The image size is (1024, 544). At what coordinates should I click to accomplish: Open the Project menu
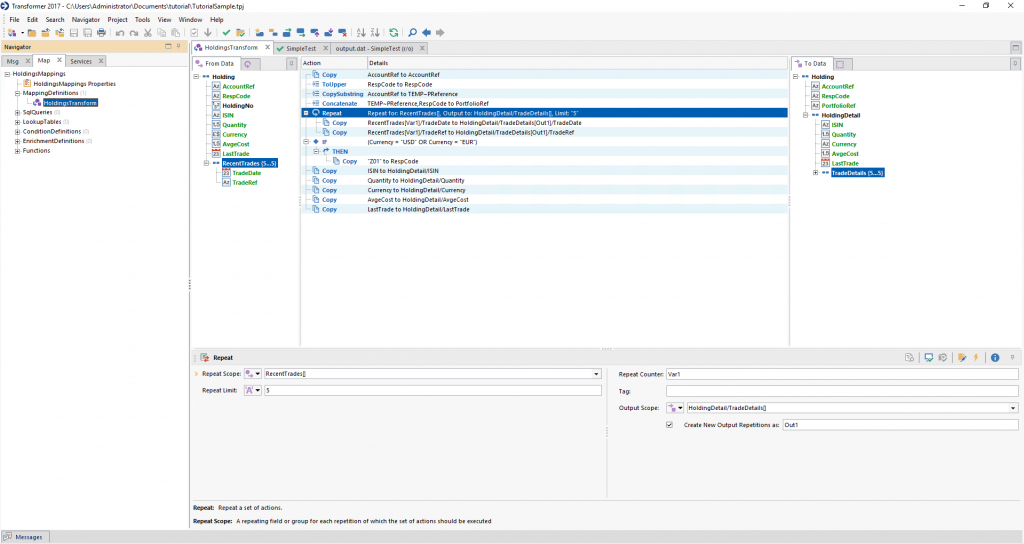(x=117, y=19)
